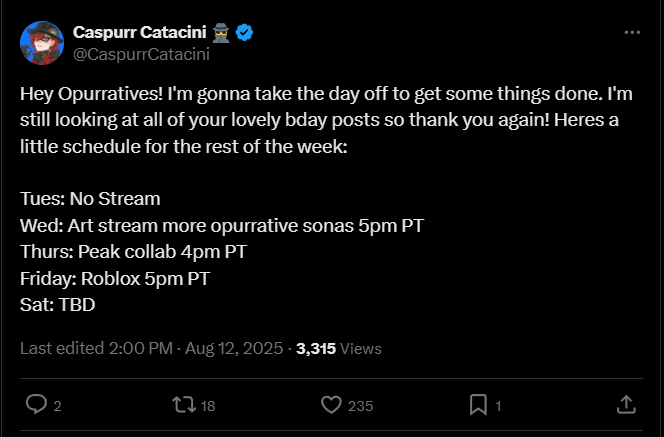Screen dimensions: 664x437
Task: Bookmark this post with the bookmark icon
Action: point(479,404)
